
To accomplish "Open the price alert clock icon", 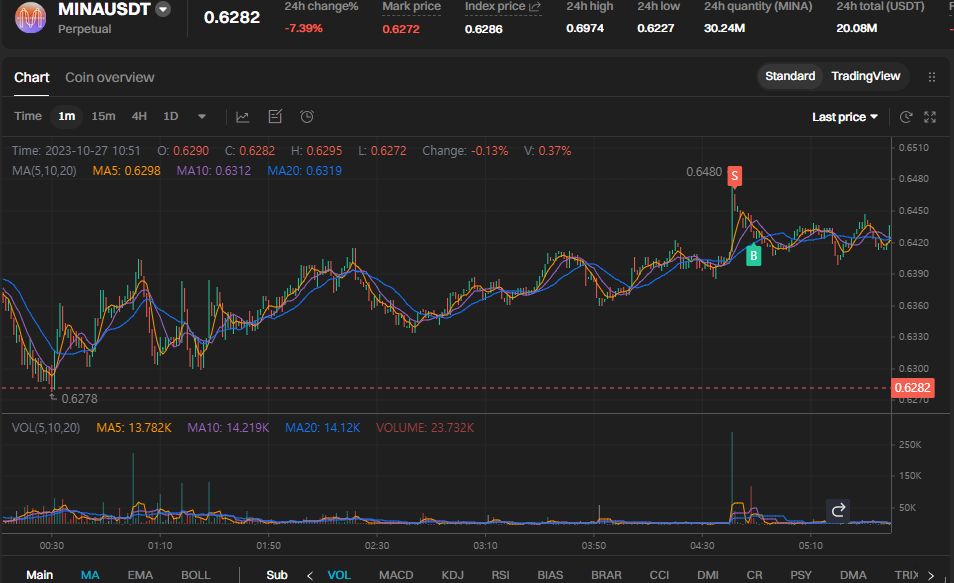I will [x=307, y=117].
